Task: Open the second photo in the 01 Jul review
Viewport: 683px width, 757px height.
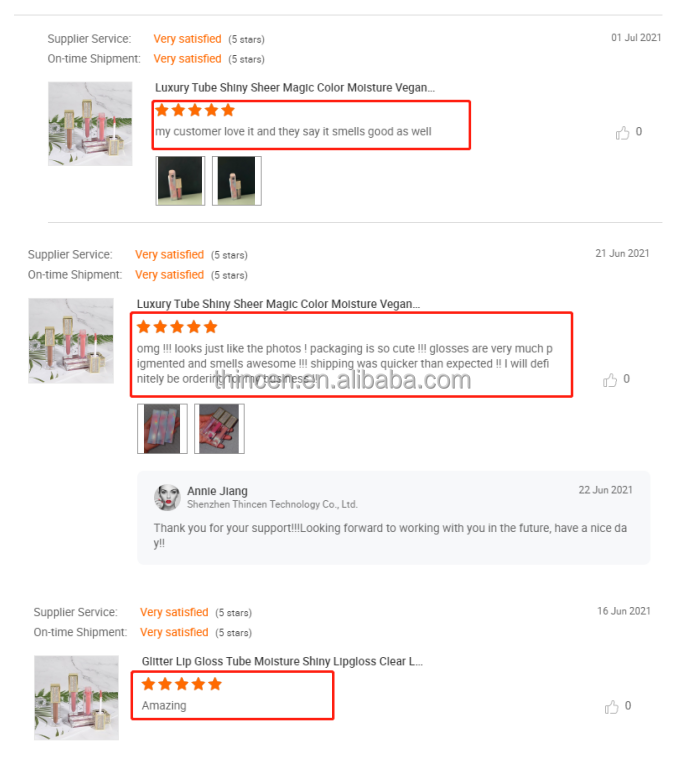Action: [237, 181]
